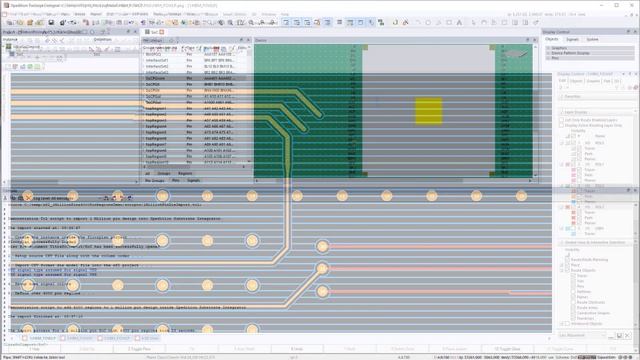Expand the Graphics section
The width and height of the screenshot is (640, 360).
pos(548,48)
